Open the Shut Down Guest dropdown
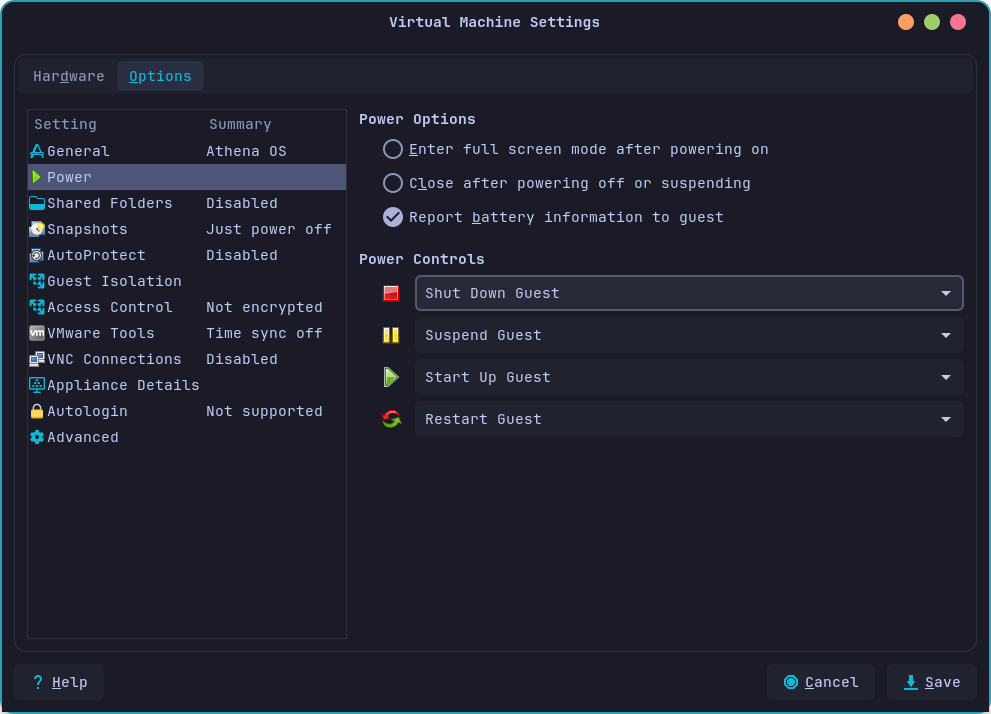991x714 pixels. point(944,293)
